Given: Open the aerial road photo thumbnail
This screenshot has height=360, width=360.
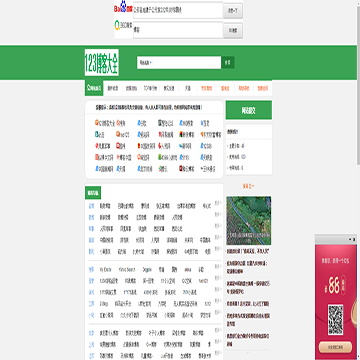Looking at the screenshot, I should click(249, 221).
